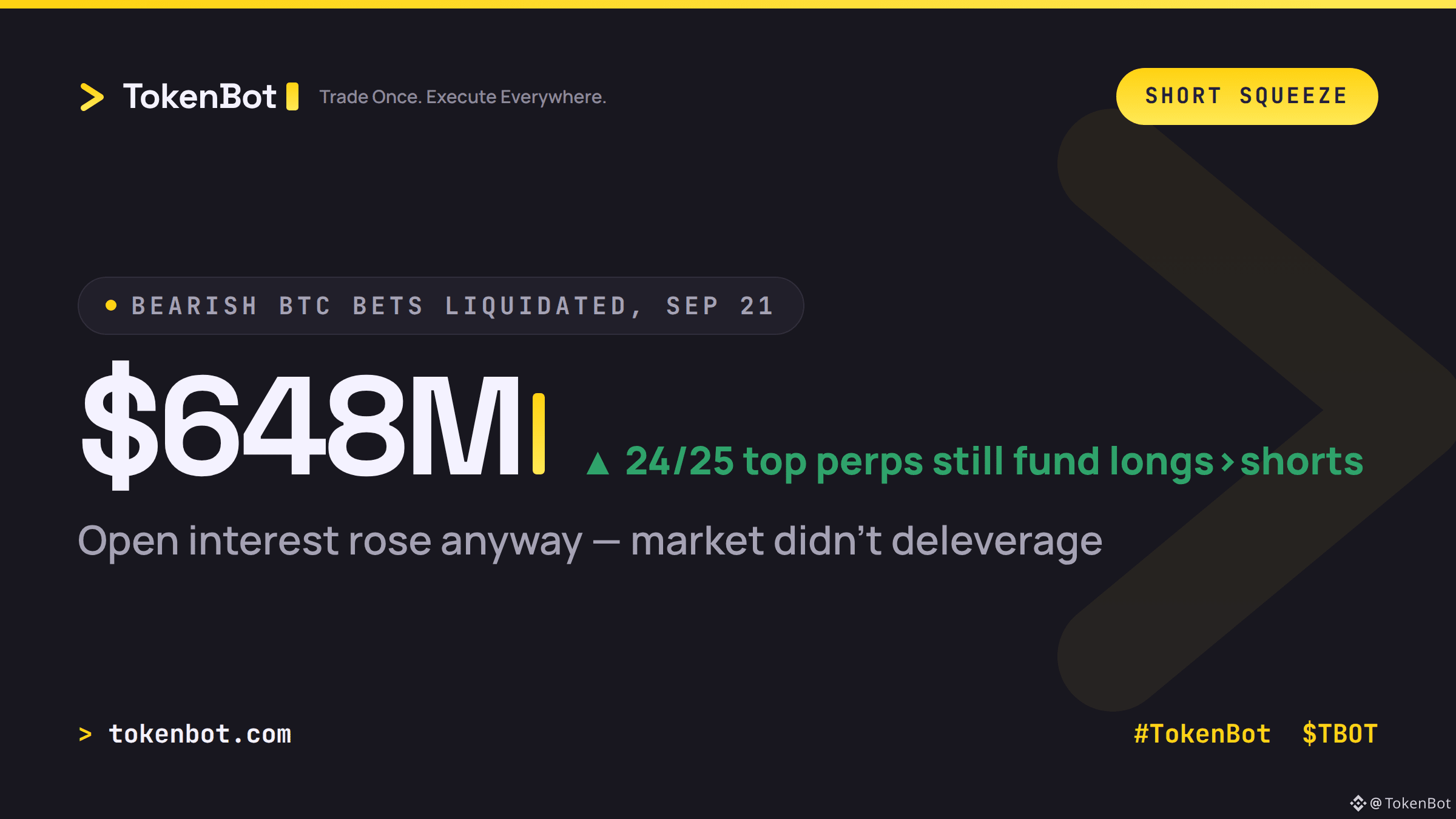Click the #TokenBot hashtag
This screenshot has height=819, width=1456.
1202,734
